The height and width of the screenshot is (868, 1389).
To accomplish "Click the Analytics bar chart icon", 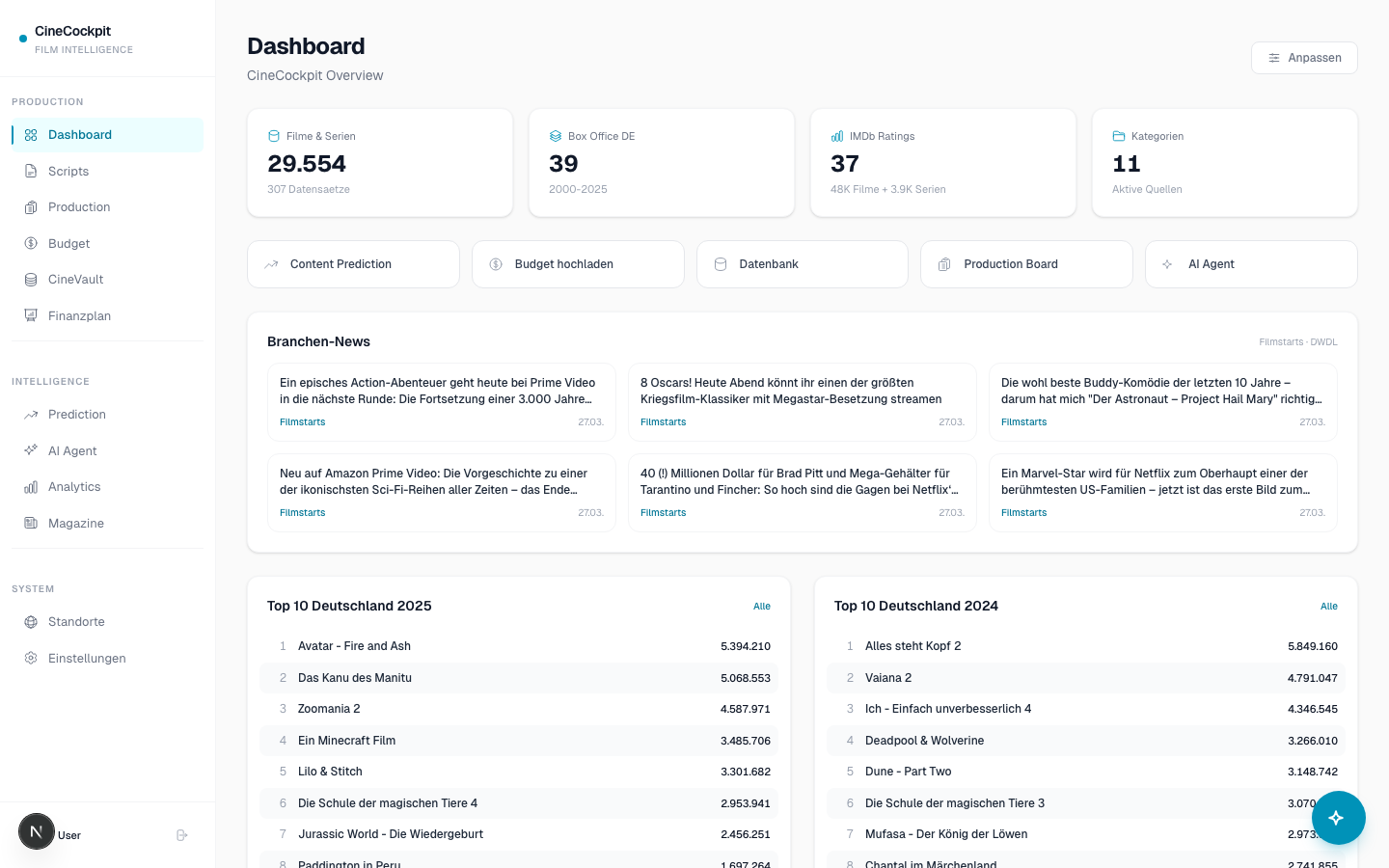I will (x=31, y=487).
